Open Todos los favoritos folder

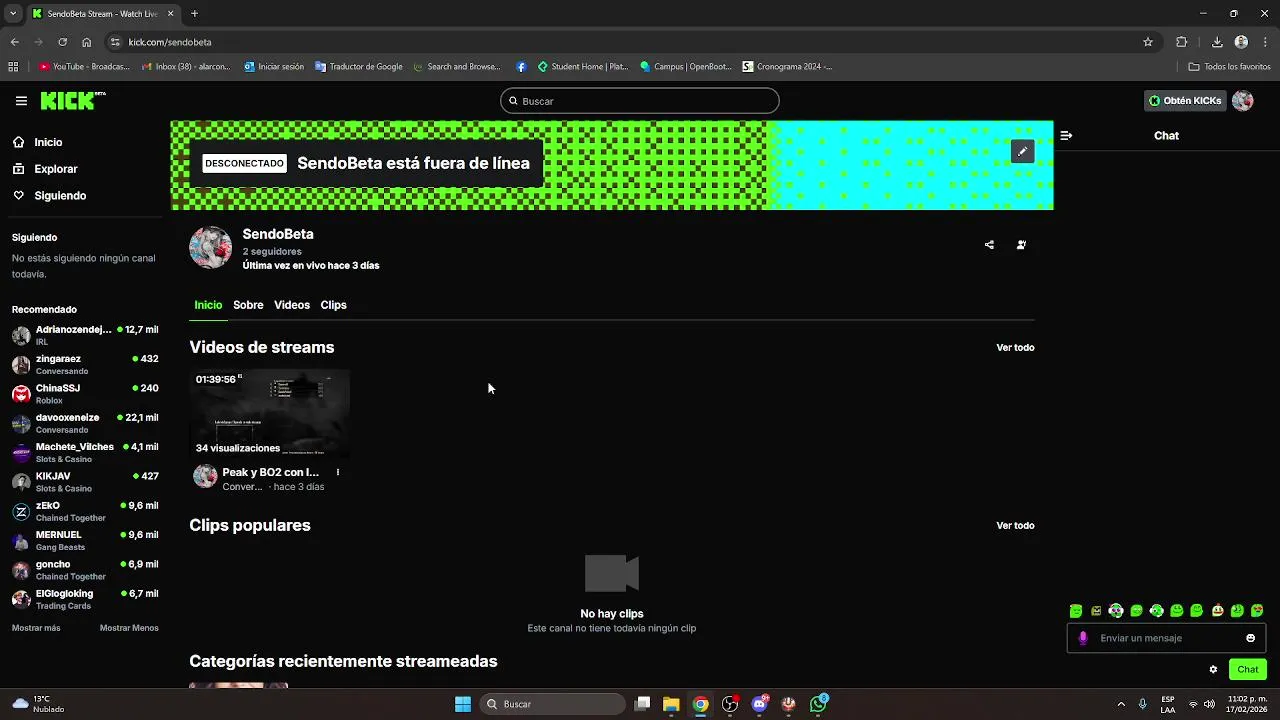[x=1229, y=67]
